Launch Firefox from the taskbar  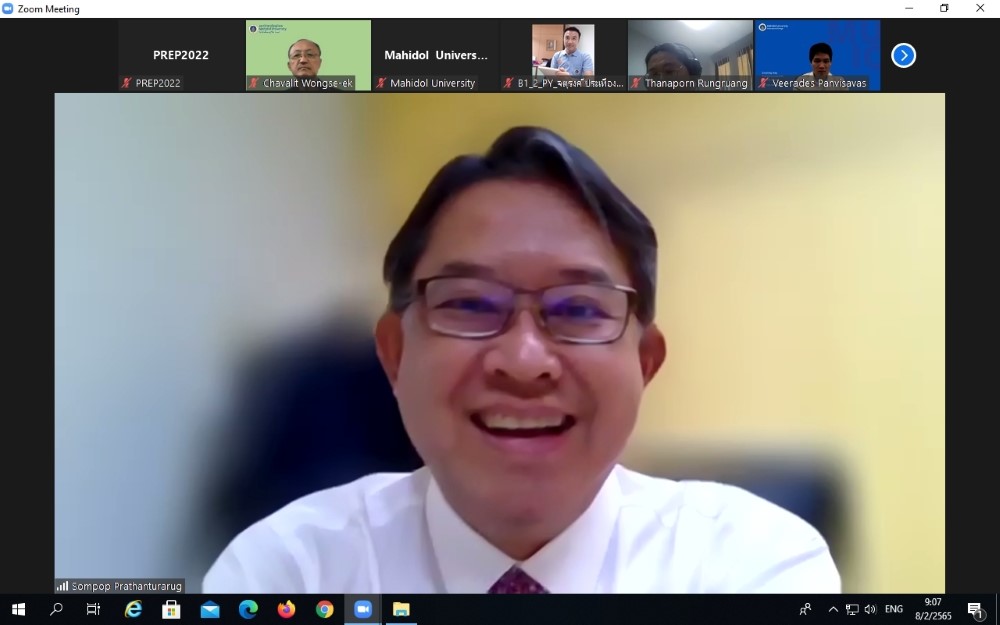287,609
